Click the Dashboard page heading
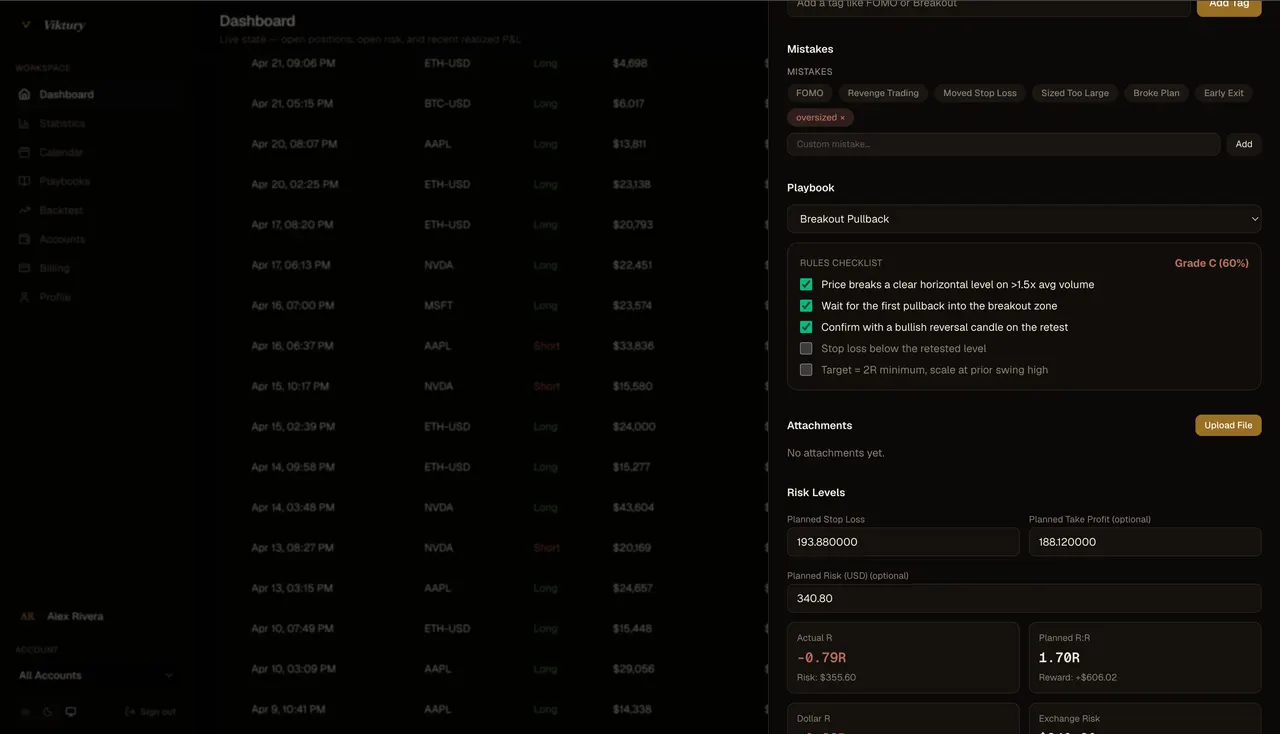 pos(257,21)
